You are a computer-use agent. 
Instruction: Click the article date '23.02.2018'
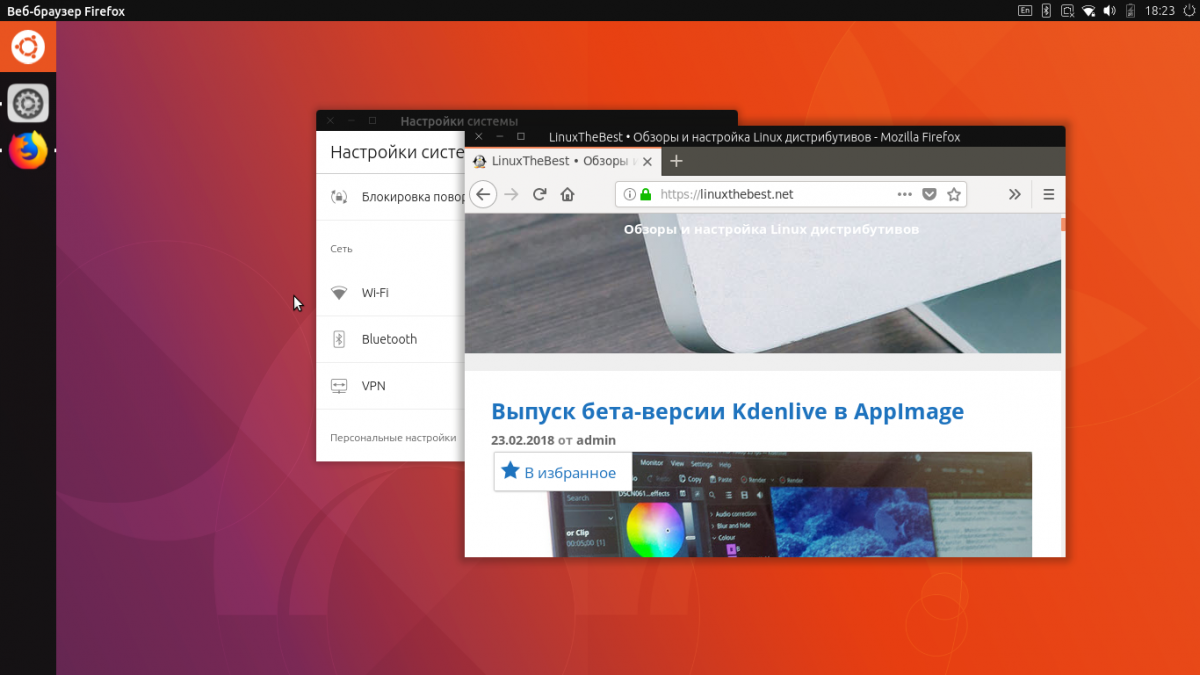click(522, 440)
